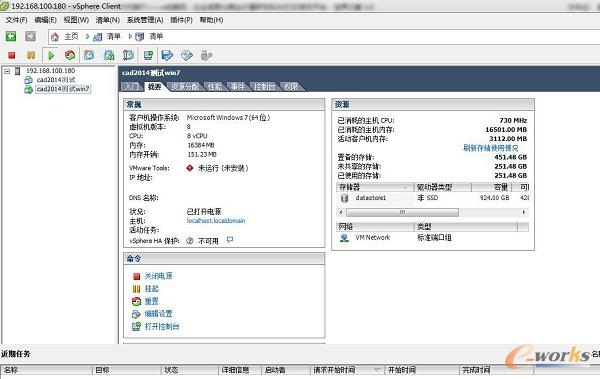Sort storage by 存储器 column header

coord(375,187)
